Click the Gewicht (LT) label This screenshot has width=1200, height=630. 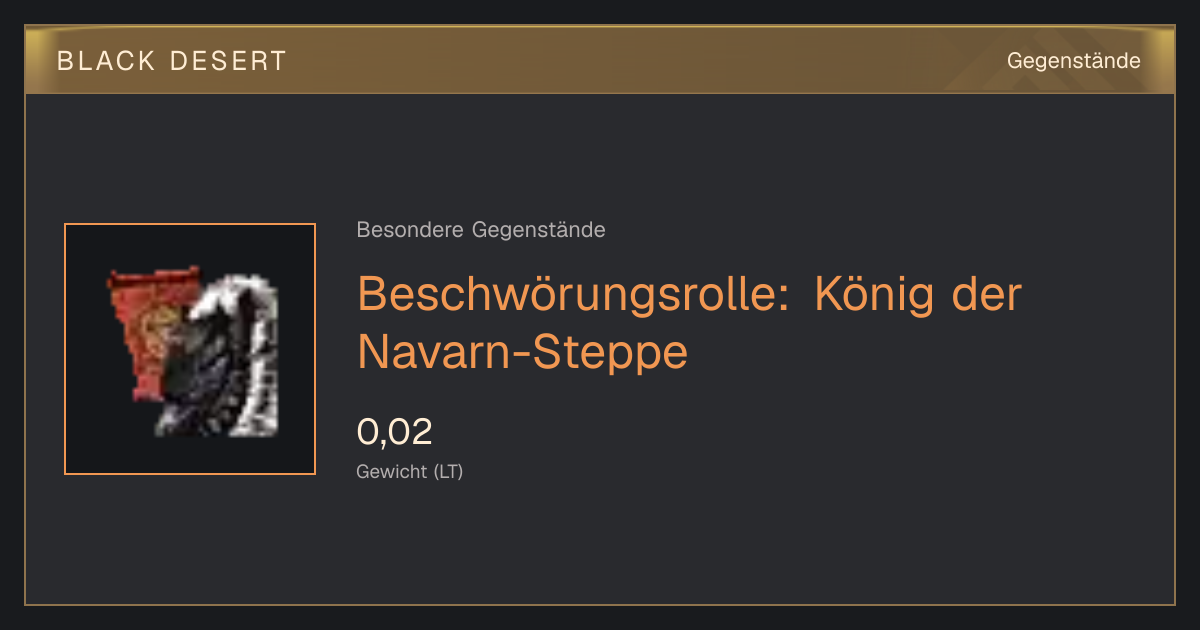[x=410, y=472]
